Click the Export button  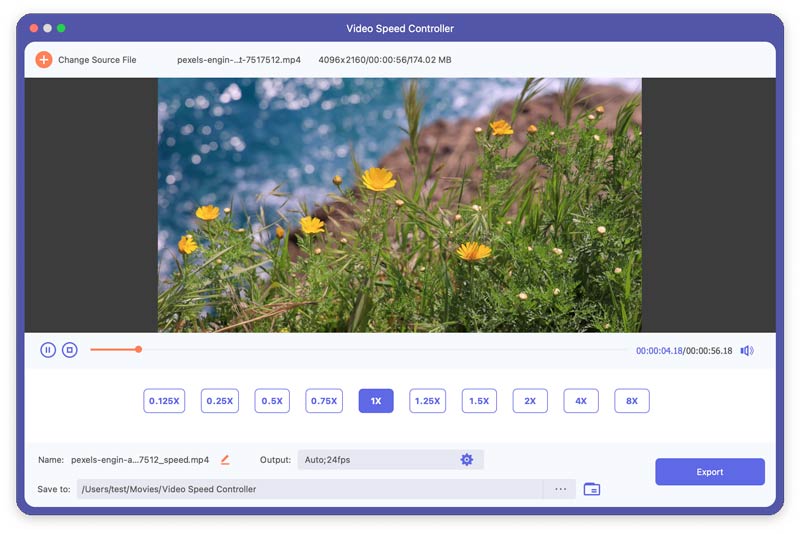(710, 472)
